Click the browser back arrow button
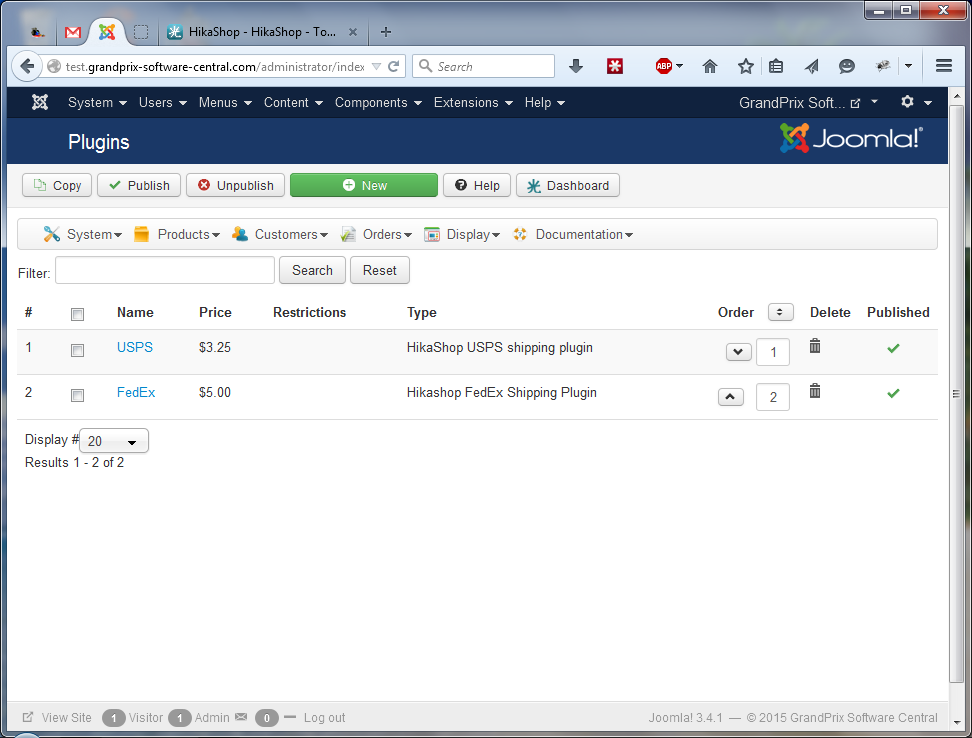This screenshot has height=738, width=972. [x=27, y=66]
